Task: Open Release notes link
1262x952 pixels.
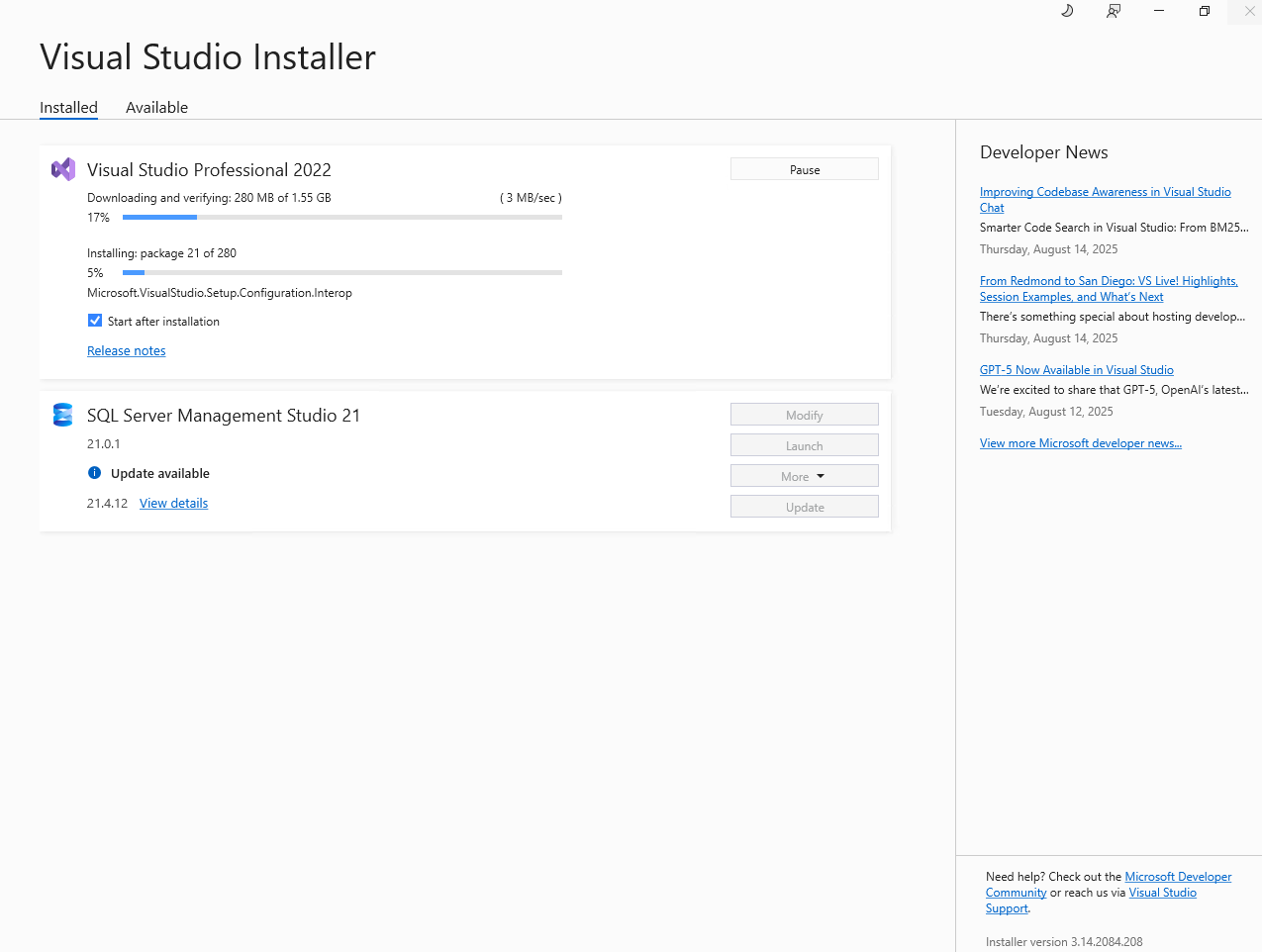Action: pos(127,350)
